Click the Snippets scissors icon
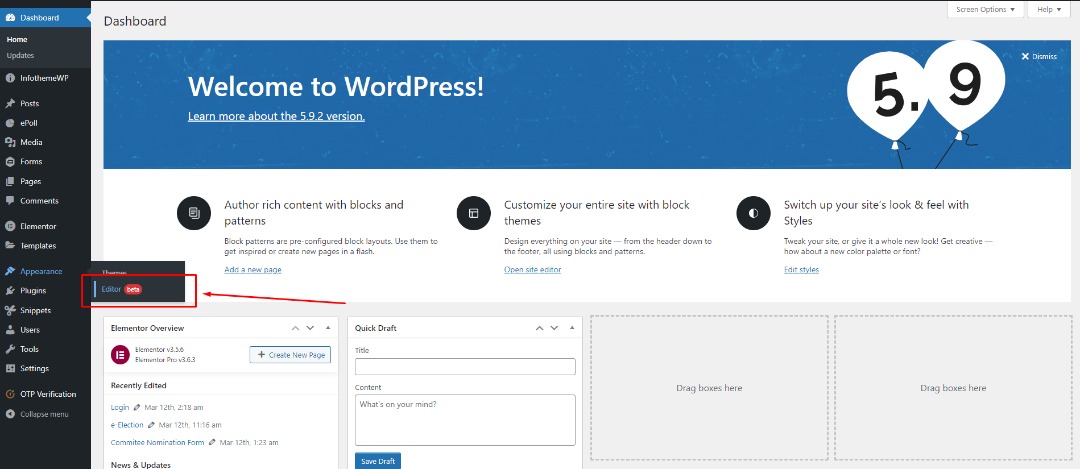 click(10, 310)
